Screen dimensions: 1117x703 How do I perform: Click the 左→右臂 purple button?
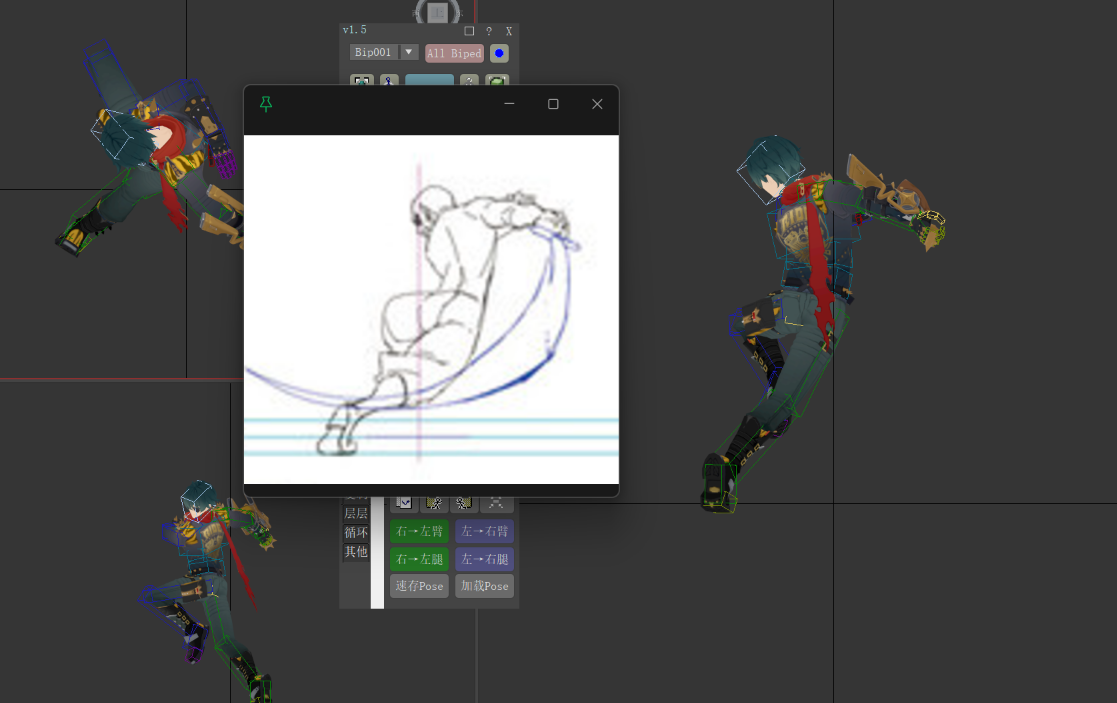tap(484, 531)
